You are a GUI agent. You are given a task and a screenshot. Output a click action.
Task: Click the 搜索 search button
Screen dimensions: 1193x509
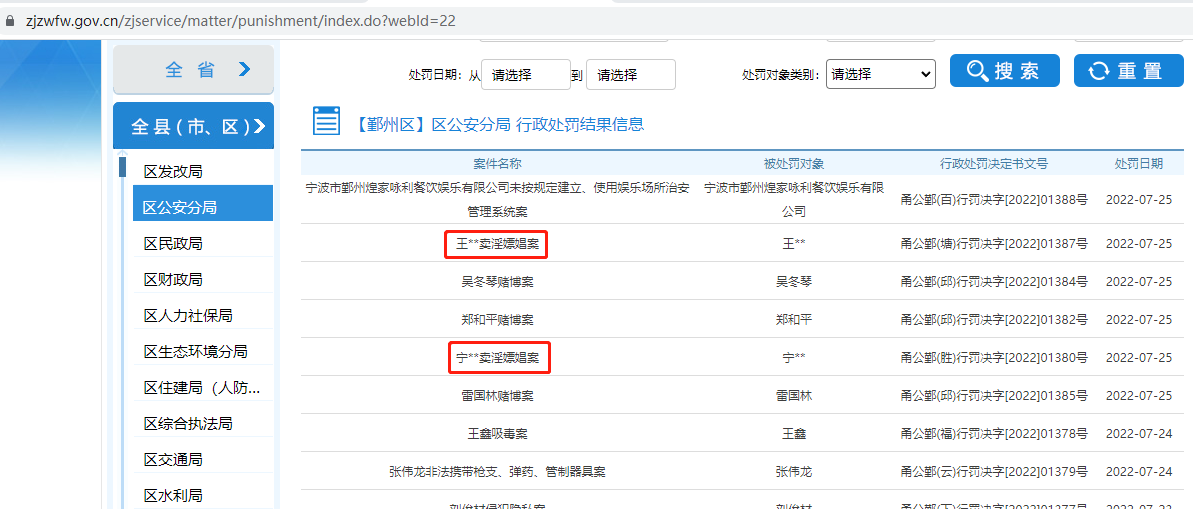pos(1004,71)
